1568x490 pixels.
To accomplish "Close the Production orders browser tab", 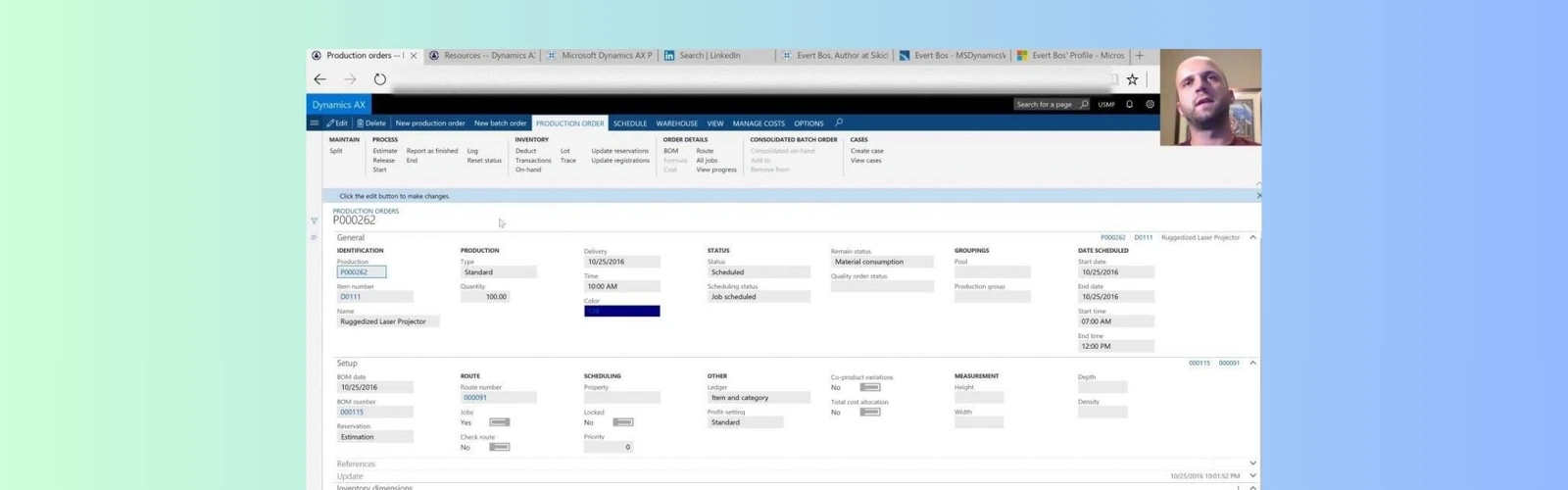I will pos(414,56).
